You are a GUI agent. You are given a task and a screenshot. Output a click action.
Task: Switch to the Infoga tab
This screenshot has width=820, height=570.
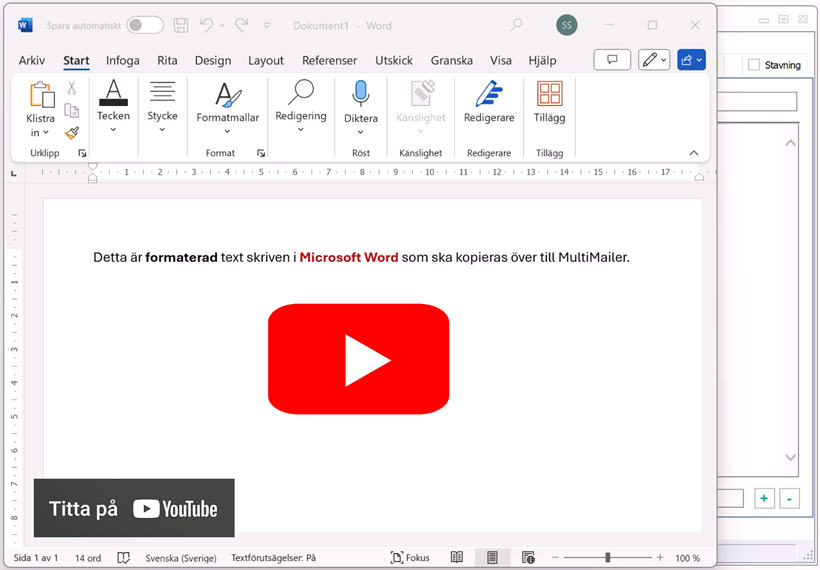pyautogui.click(x=122, y=61)
